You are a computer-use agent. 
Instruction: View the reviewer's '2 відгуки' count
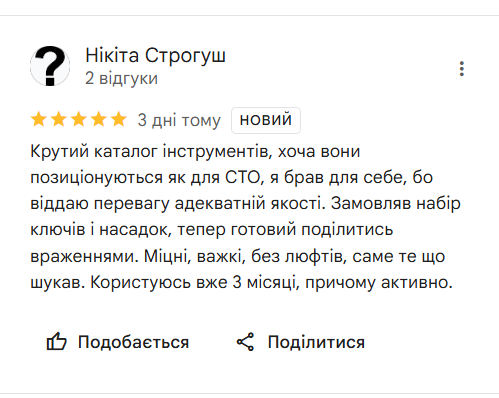tap(121, 79)
